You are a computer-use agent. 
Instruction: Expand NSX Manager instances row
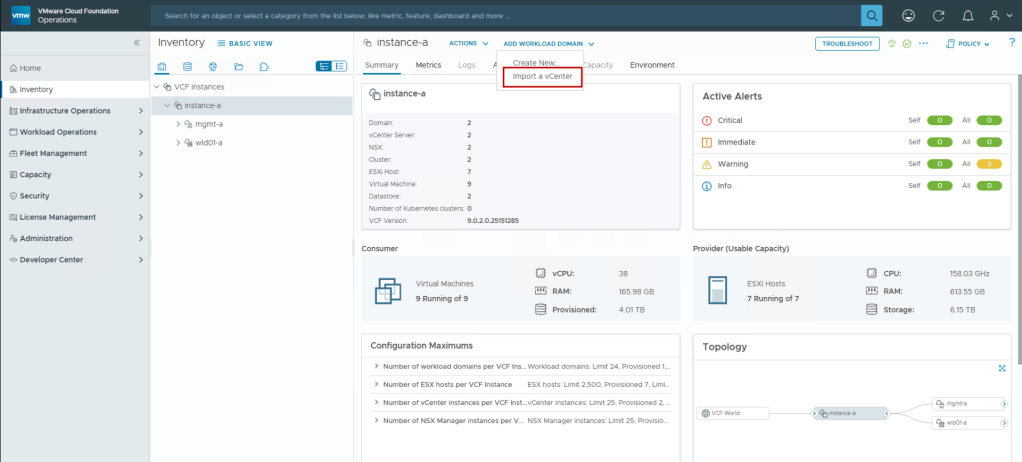coord(376,420)
